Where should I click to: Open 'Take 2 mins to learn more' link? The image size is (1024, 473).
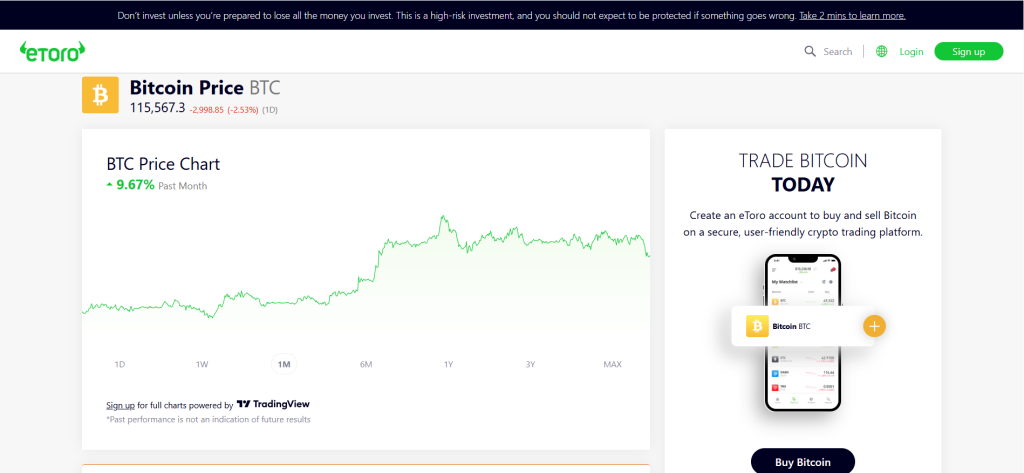coord(852,15)
